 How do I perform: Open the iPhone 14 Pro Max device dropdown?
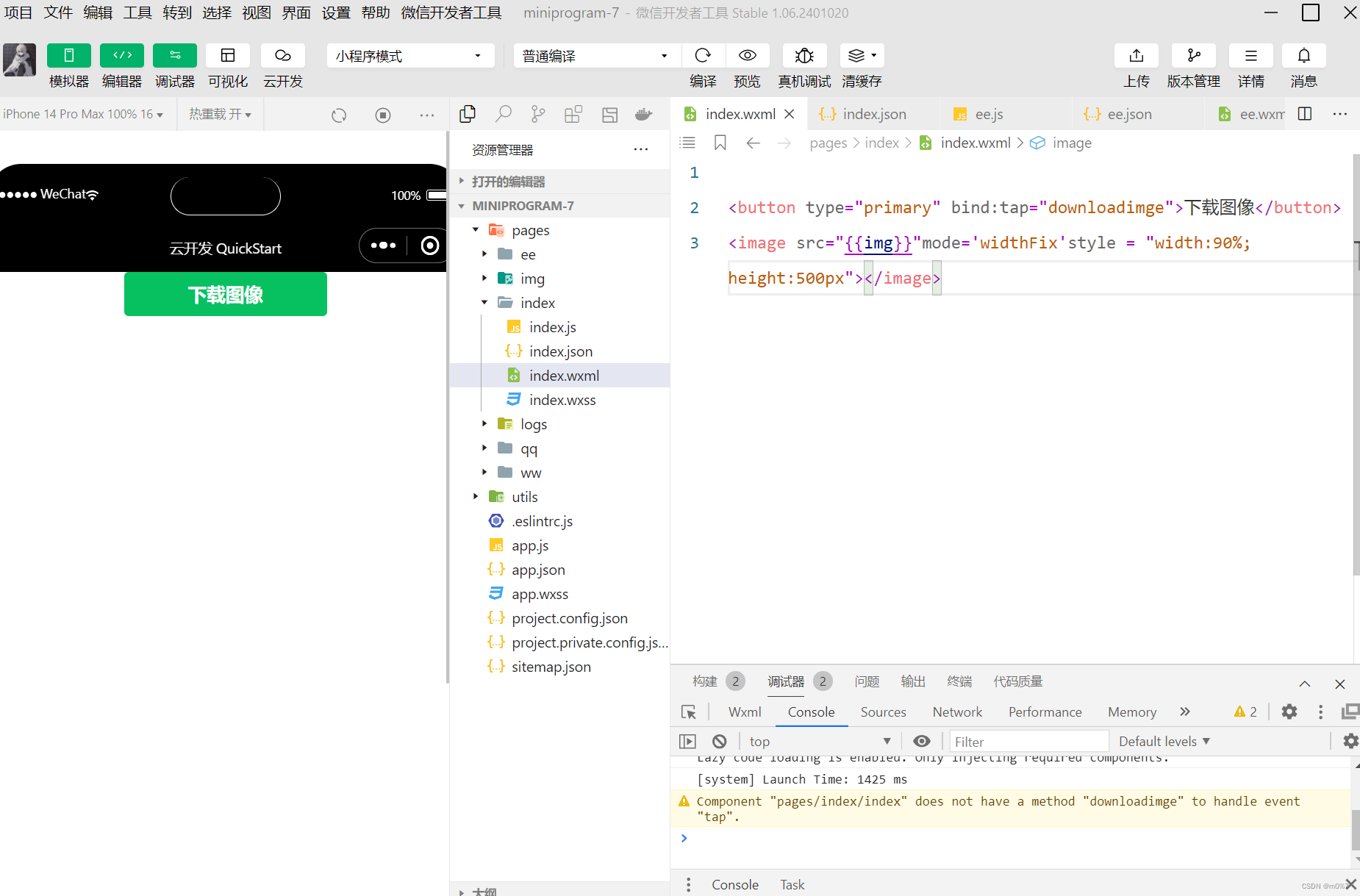tap(83, 114)
